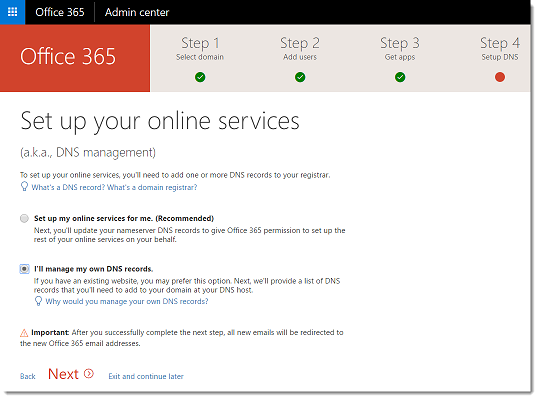
Task: Click 'Exit and continue later' link
Action: 146,376
